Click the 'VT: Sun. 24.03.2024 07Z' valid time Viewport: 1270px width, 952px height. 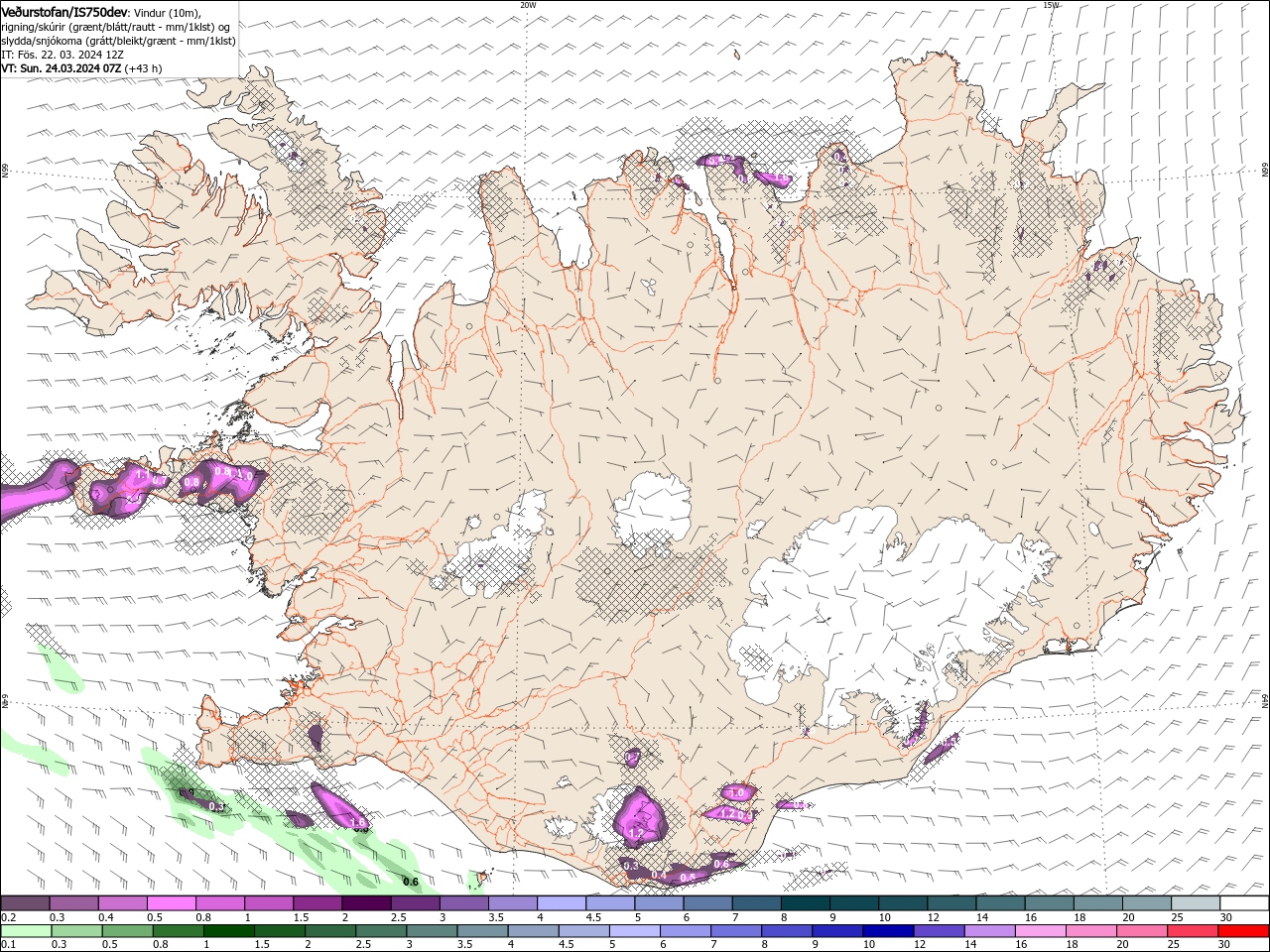pos(62,68)
